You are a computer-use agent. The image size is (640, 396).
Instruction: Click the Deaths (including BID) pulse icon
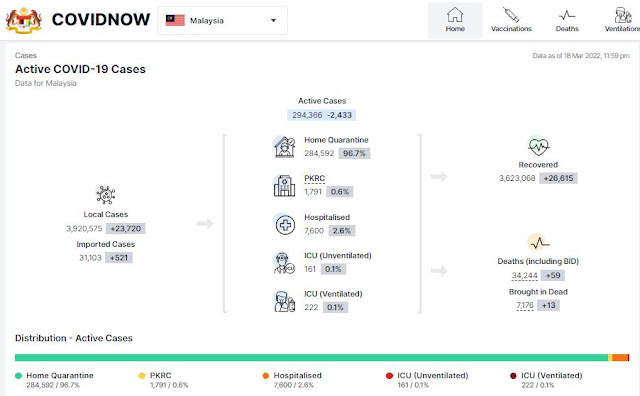pos(538,242)
